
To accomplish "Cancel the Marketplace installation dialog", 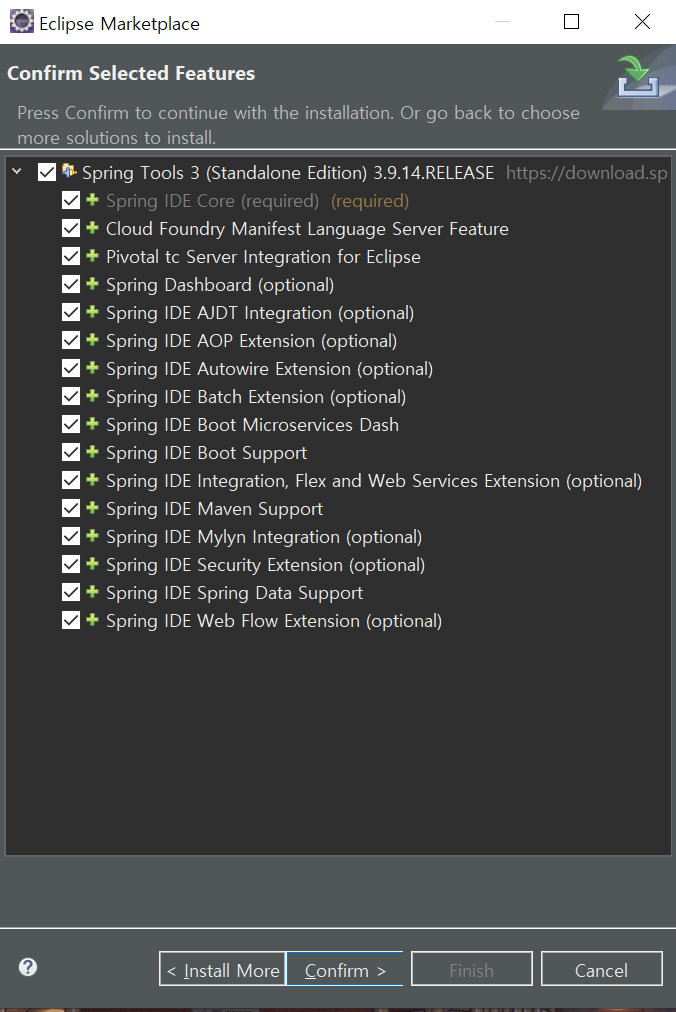I will pyautogui.click(x=601, y=969).
